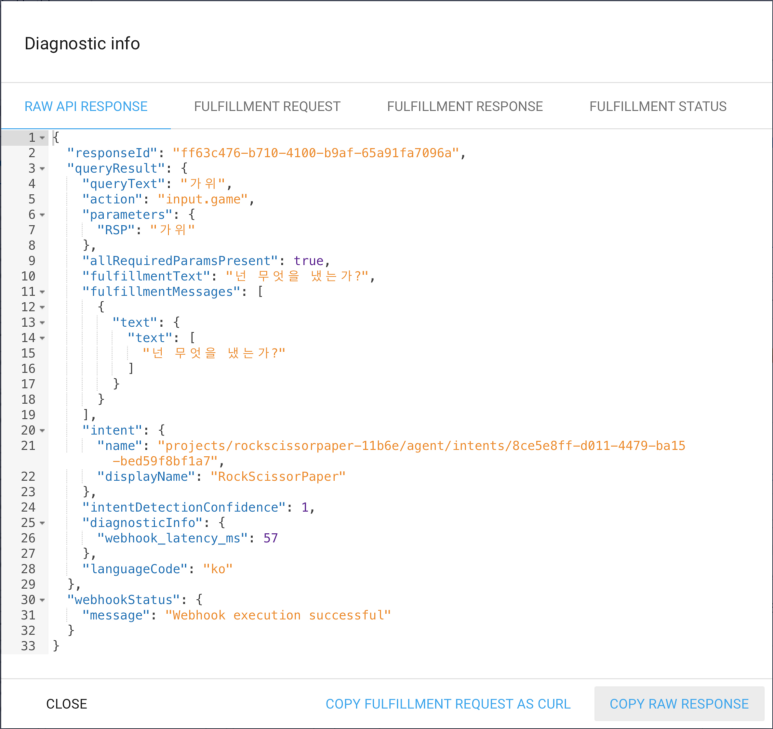773x729 pixels.
Task: Collapse the root object fold arrow on line 1
Action: 42,137
